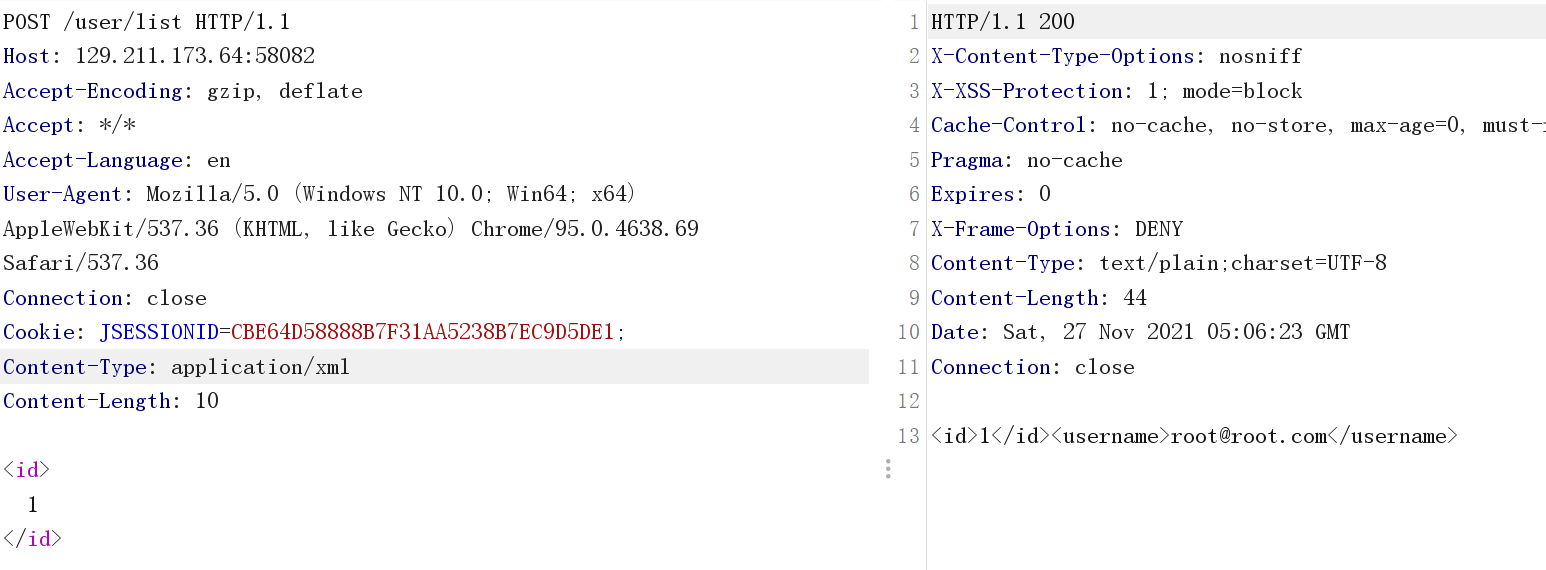Viewport: 1546px width, 570px height.
Task: Click the Connection: close request header
Action: [105, 298]
